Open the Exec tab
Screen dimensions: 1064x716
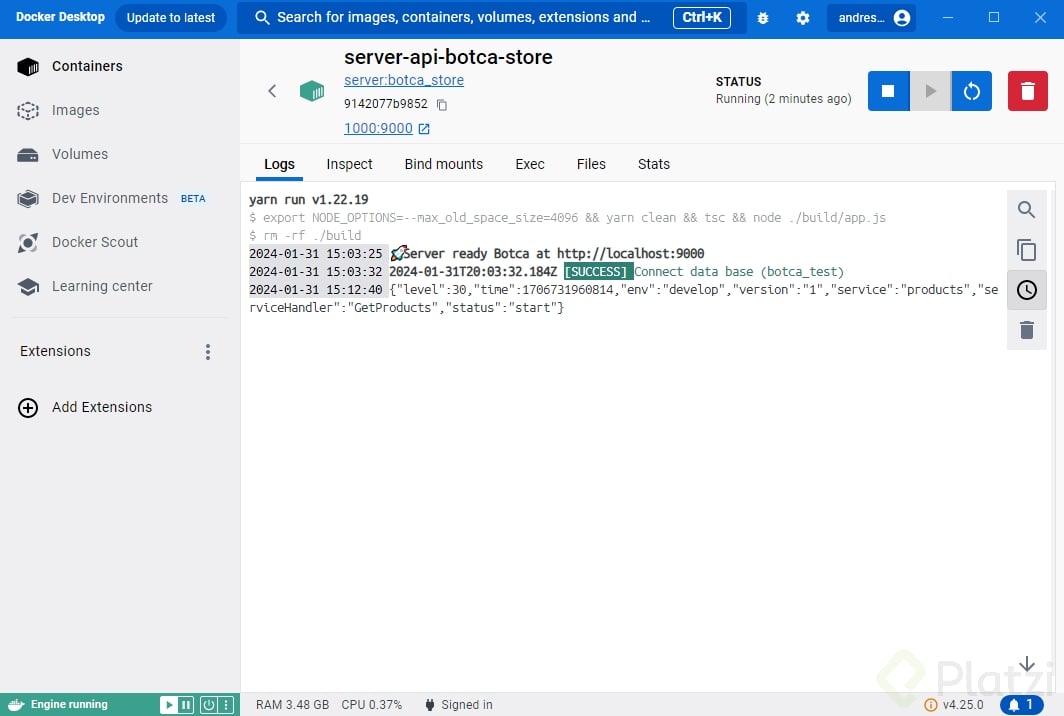pos(530,164)
